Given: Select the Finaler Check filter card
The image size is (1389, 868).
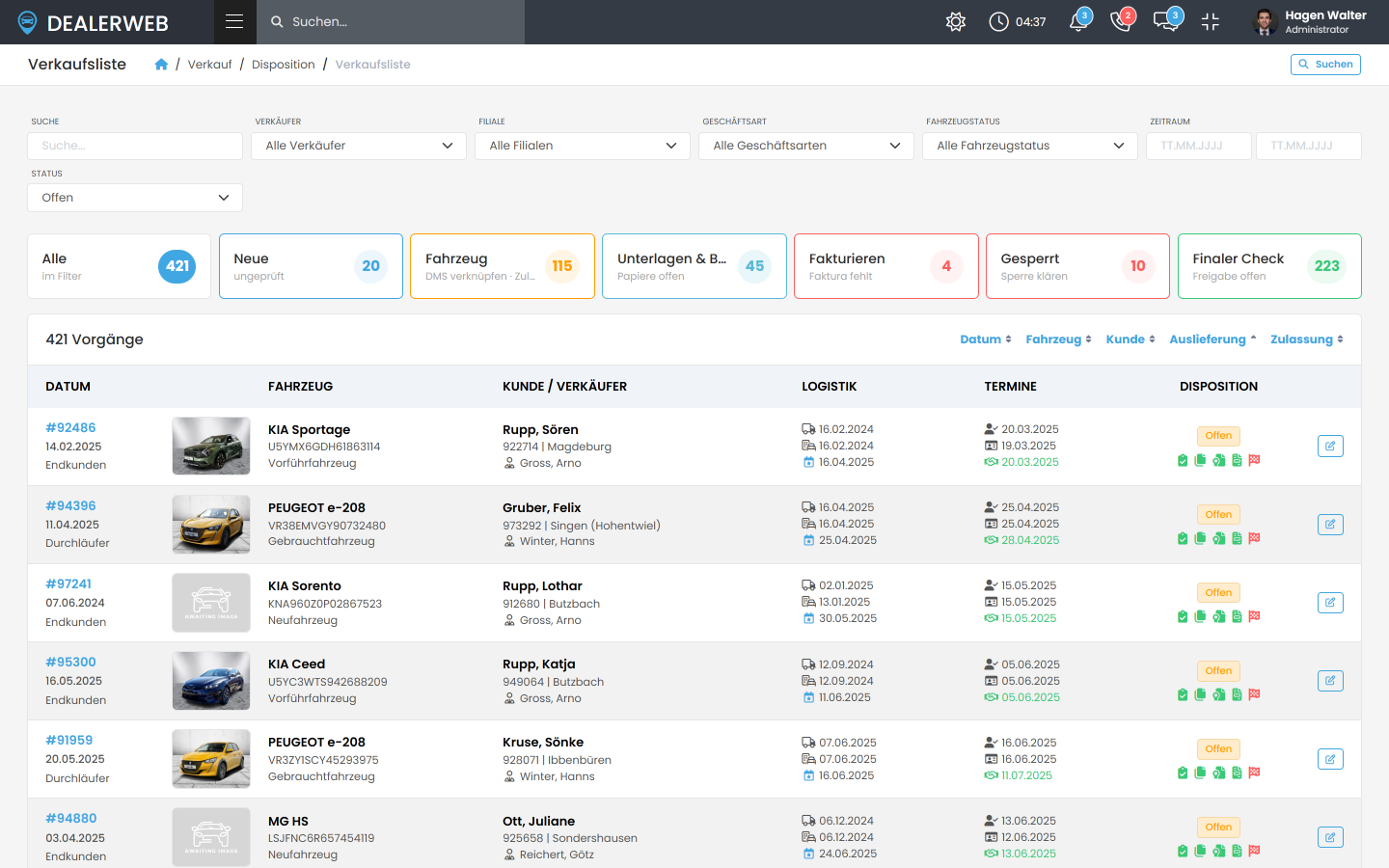Looking at the screenshot, I should 1269,266.
